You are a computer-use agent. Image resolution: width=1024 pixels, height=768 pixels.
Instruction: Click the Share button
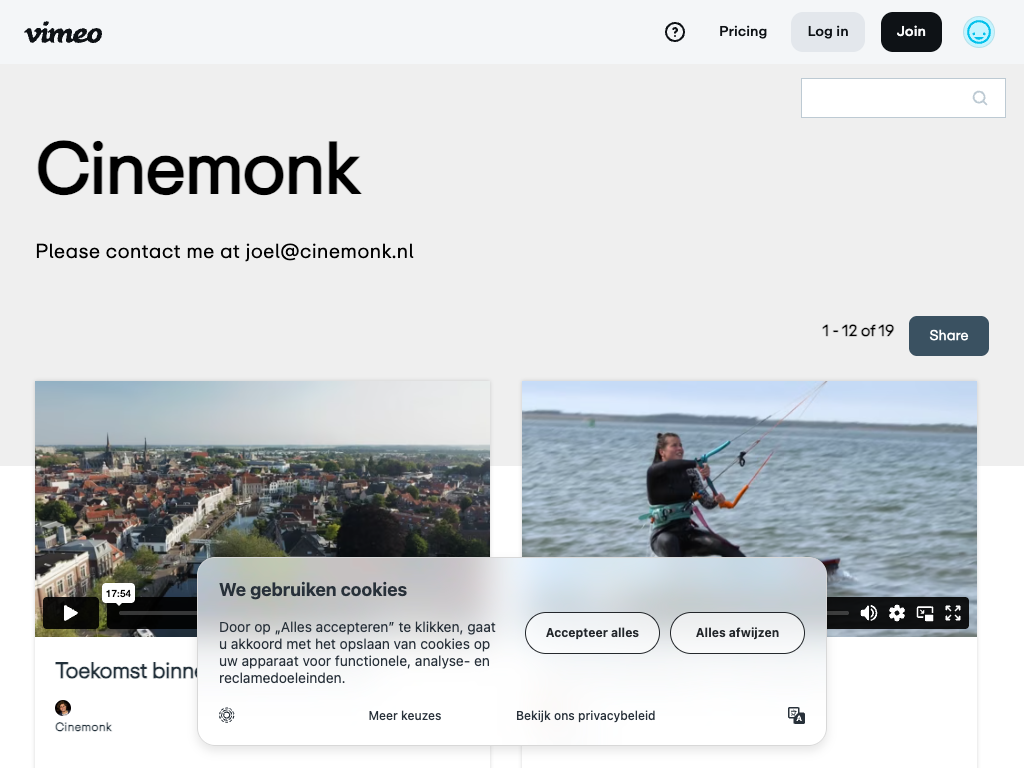(948, 336)
